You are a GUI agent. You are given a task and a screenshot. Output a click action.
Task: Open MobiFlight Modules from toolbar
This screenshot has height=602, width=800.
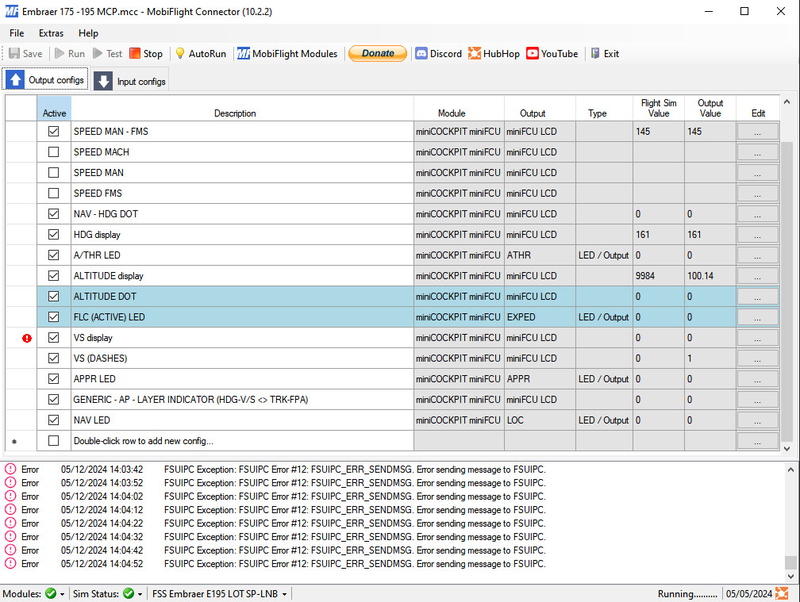coord(244,54)
